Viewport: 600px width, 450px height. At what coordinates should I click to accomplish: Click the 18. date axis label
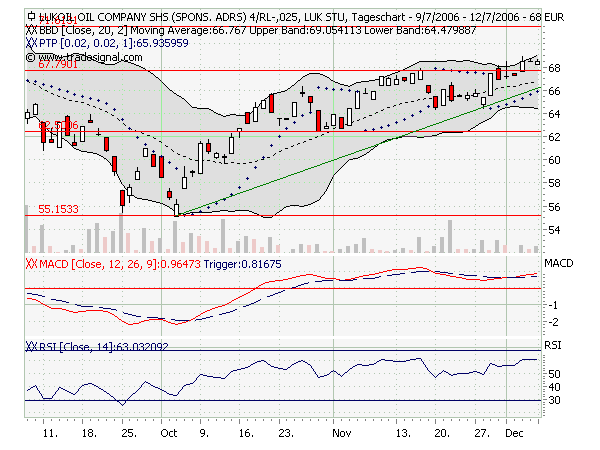tap(89, 433)
